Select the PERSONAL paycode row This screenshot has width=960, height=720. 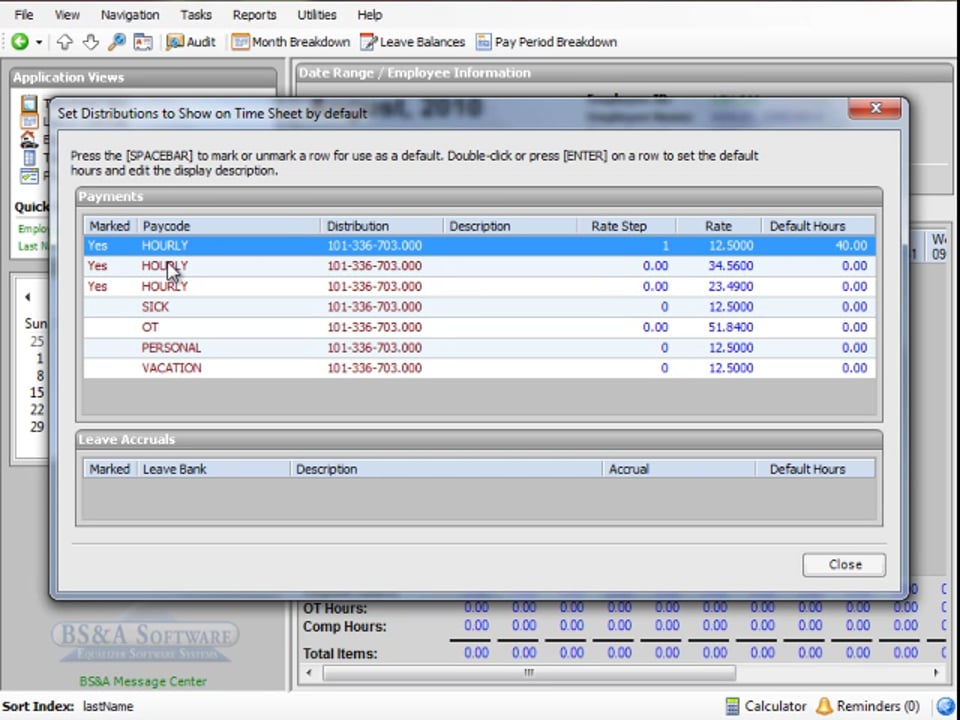[479, 347]
